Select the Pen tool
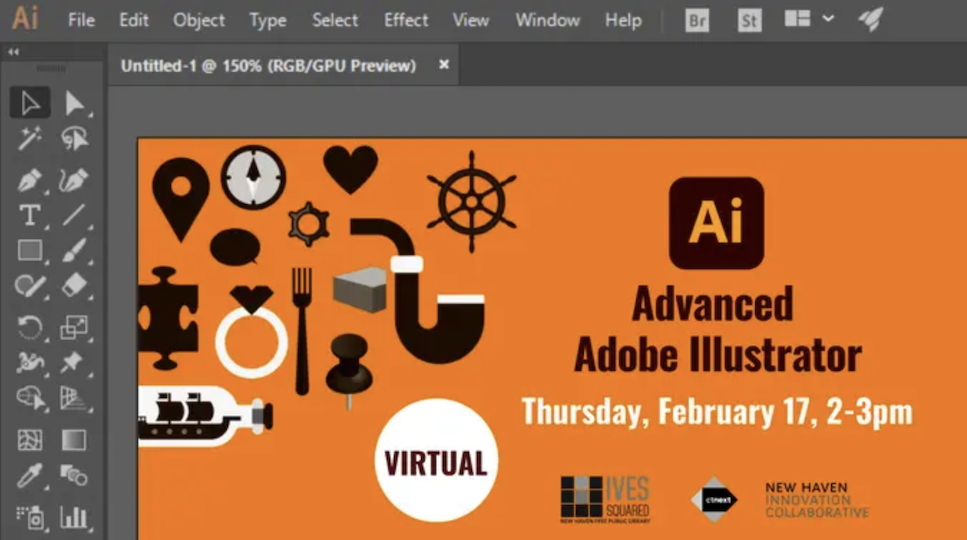Viewport: 967px width, 540px height. 30,180
